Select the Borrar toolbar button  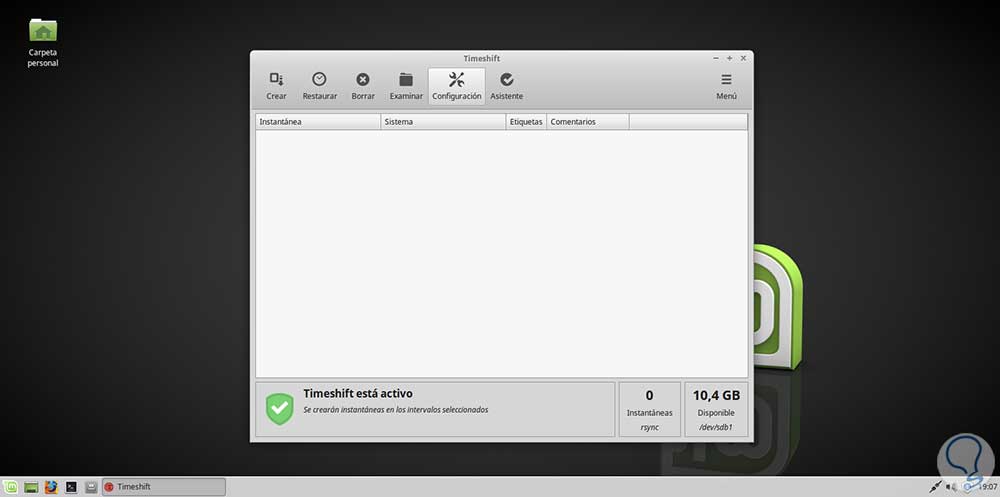[x=363, y=86]
